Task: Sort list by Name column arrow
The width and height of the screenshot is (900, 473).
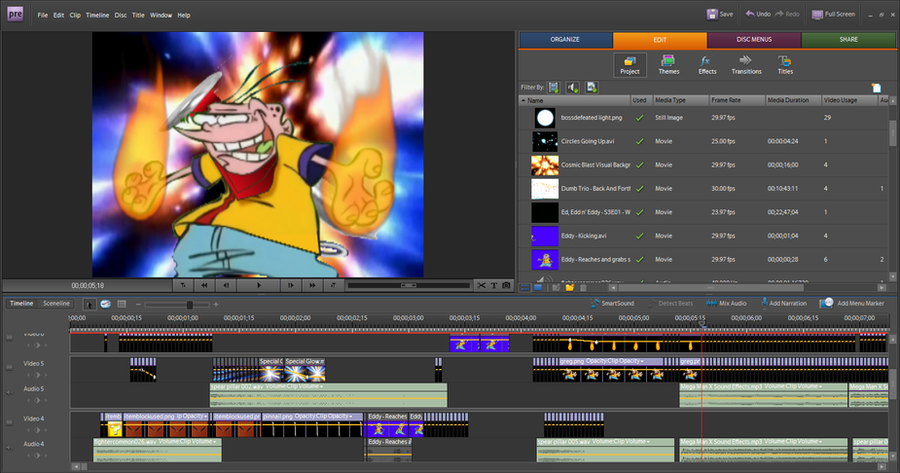Action: (x=523, y=100)
